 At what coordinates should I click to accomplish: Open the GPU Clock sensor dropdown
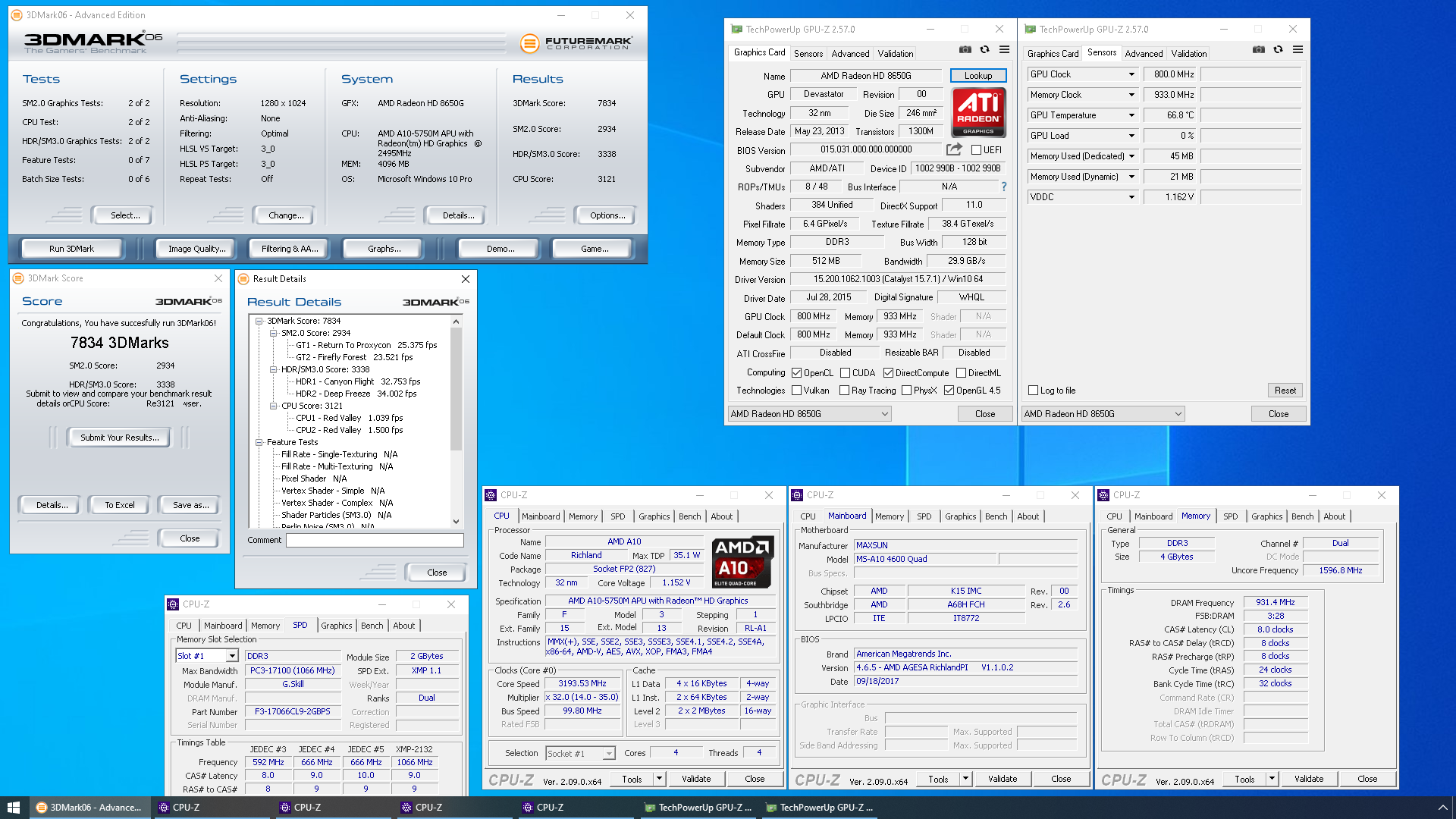[1131, 74]
